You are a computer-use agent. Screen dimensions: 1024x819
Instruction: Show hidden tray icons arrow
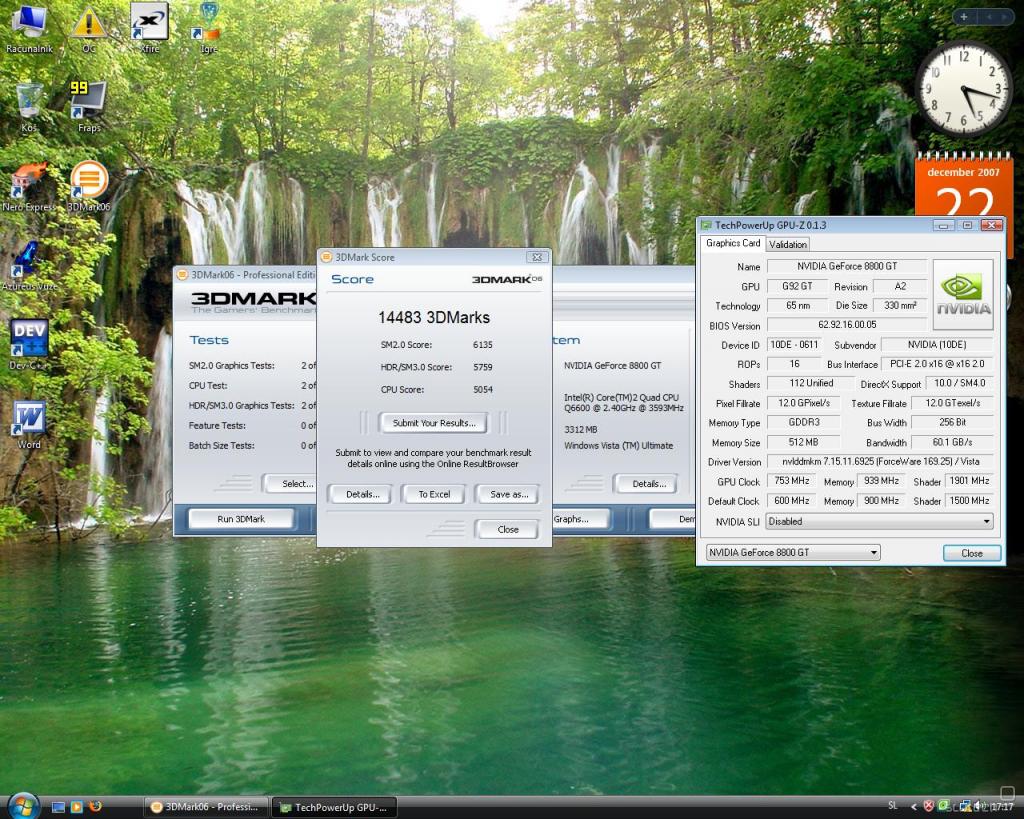point(913,807)
